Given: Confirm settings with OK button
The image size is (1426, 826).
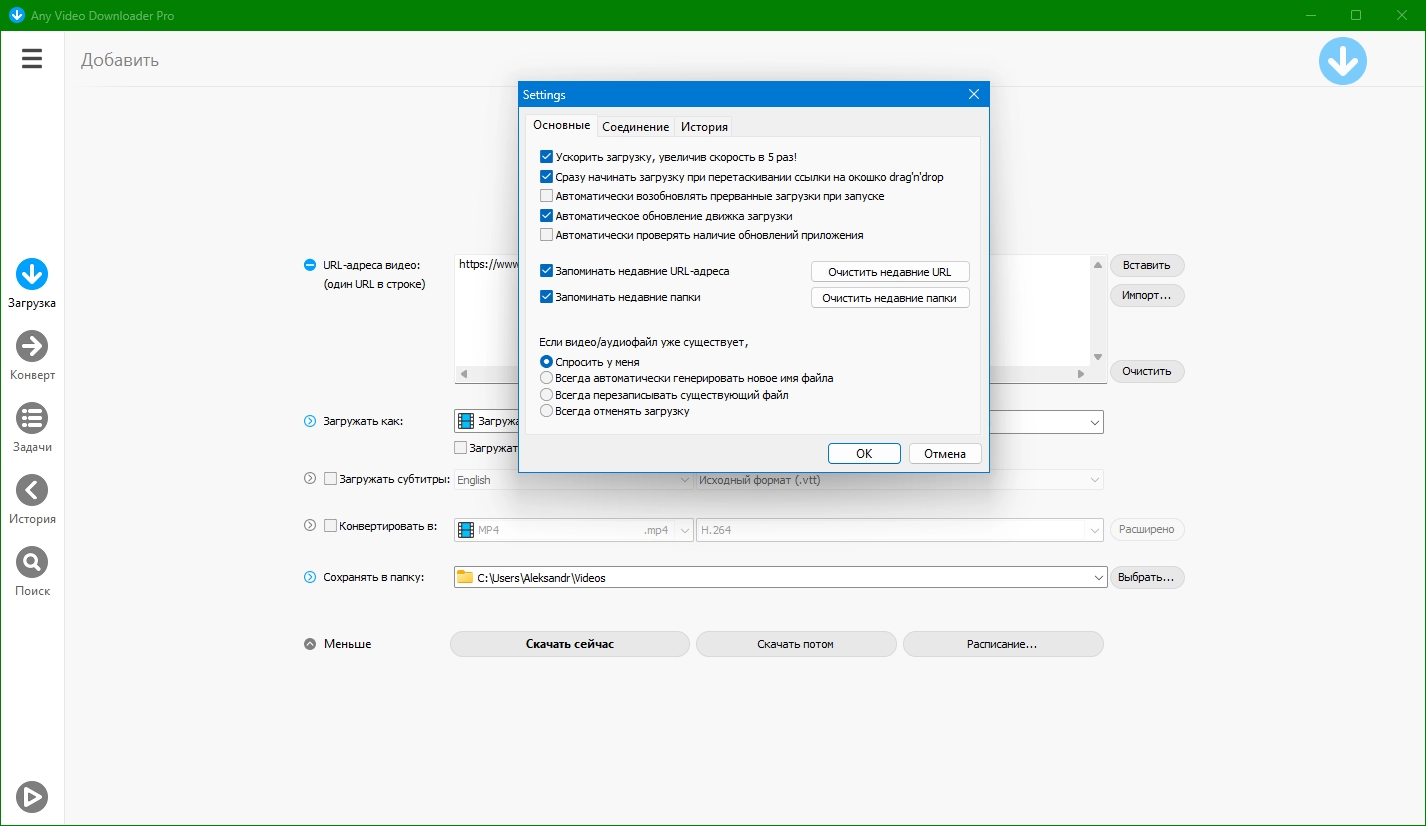Looking at the screenshot, I should [864, 454].
